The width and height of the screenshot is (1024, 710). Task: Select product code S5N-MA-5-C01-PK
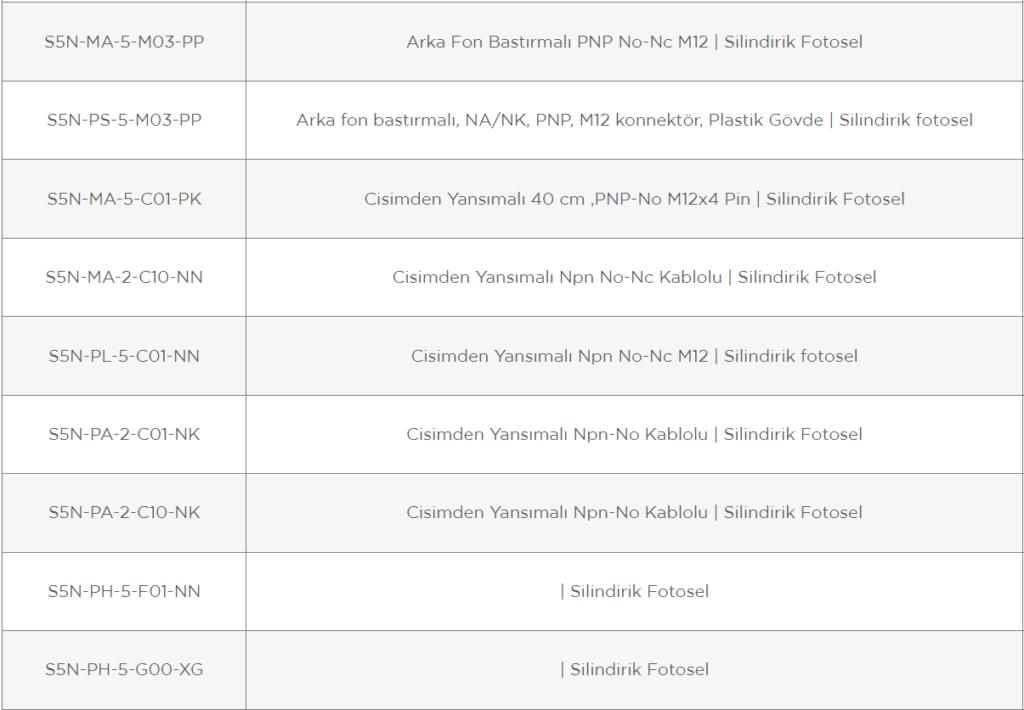tap(124, 199)
